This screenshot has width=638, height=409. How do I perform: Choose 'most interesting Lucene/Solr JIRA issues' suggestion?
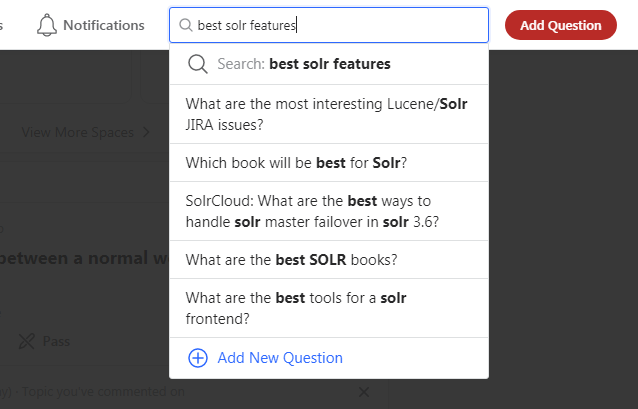coord(329,114)
